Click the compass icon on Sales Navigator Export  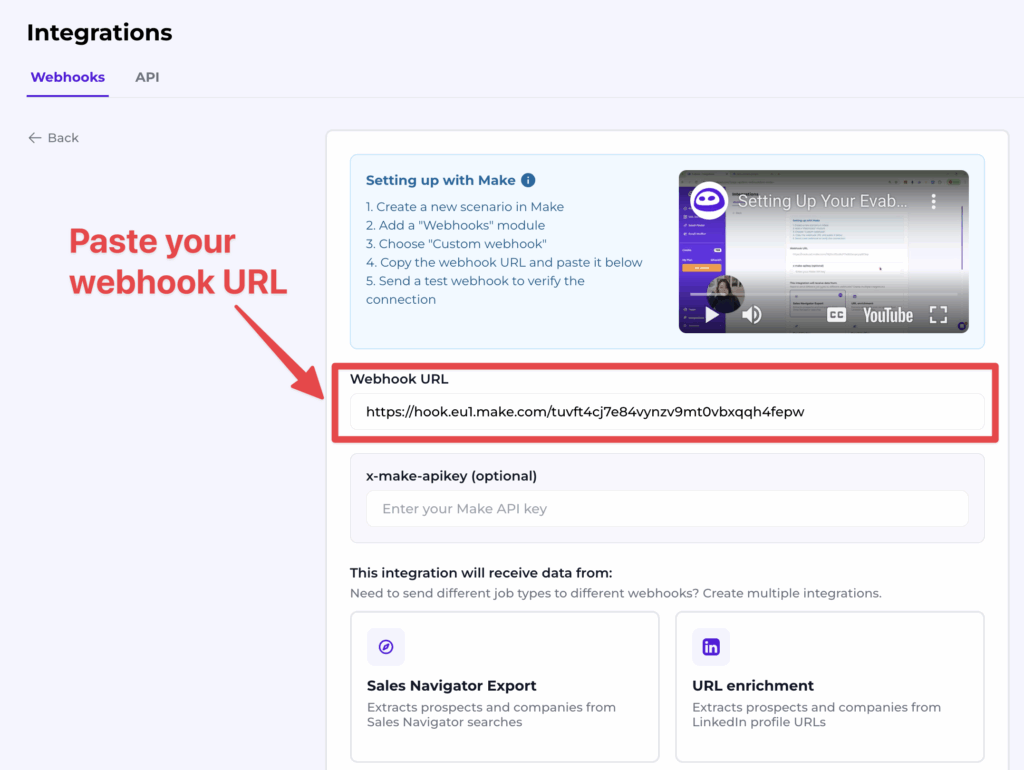[386, 647]
